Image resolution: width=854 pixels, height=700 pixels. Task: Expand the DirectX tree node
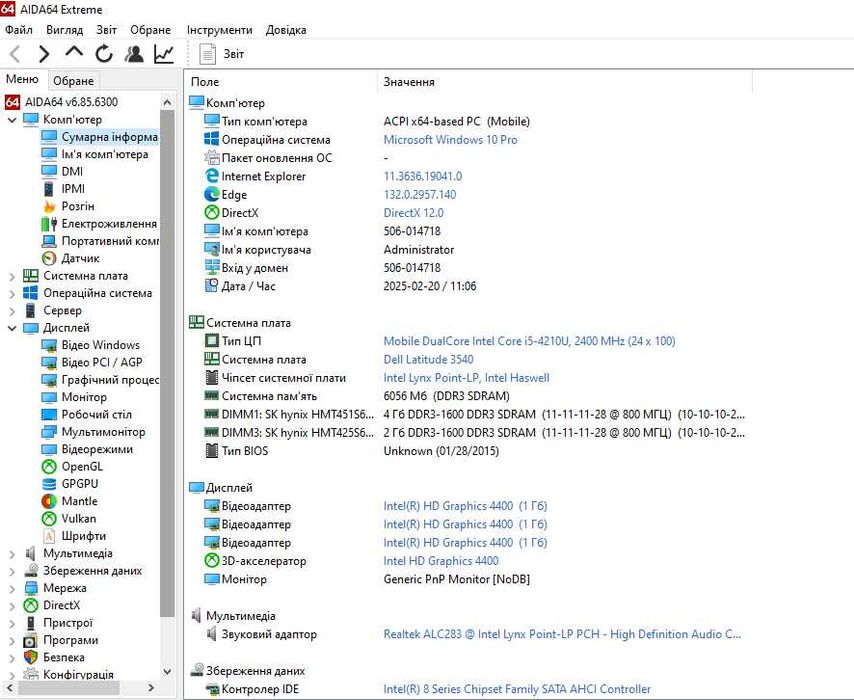click(12, 606)
